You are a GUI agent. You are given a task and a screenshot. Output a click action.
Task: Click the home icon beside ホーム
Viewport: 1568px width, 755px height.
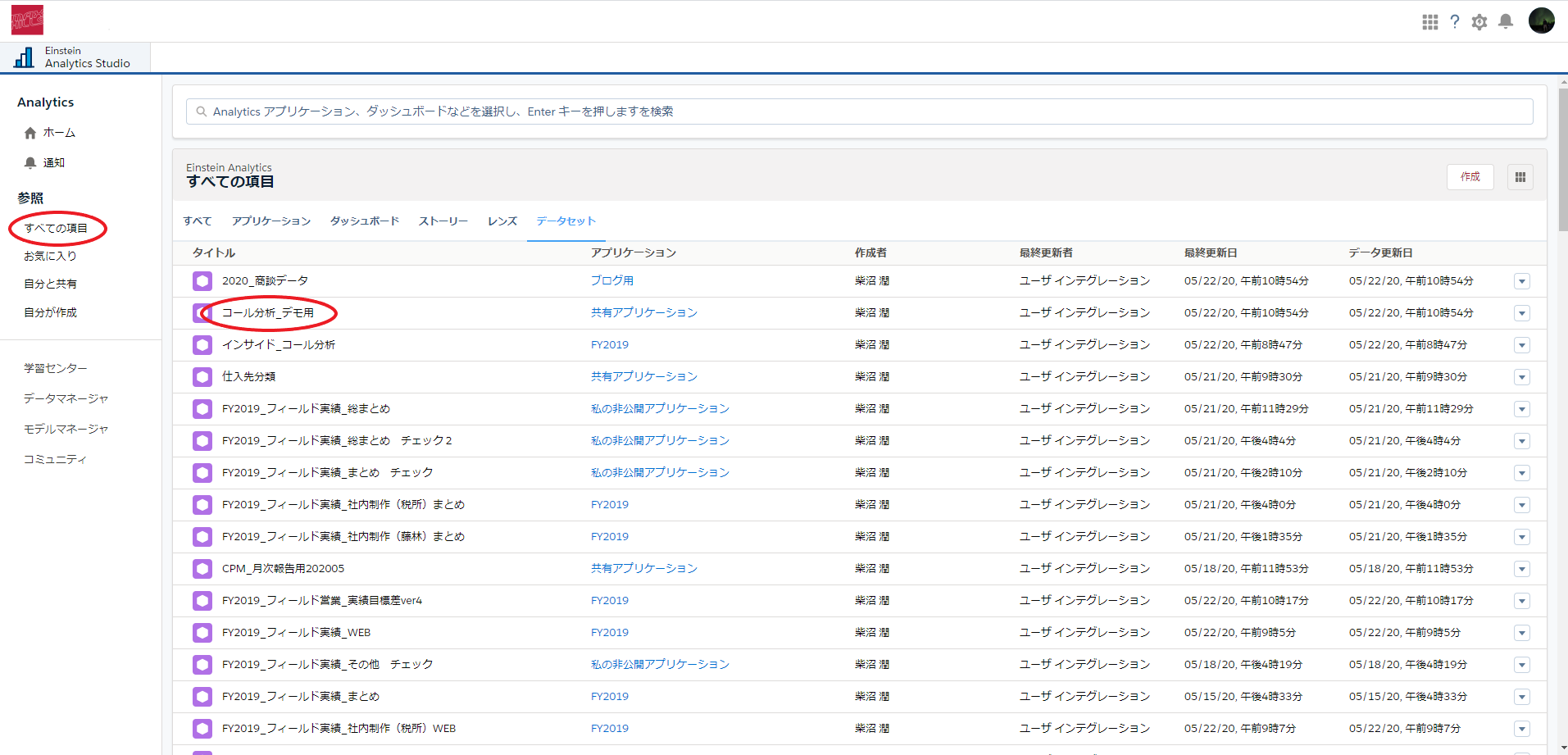[x=30, y=133]
